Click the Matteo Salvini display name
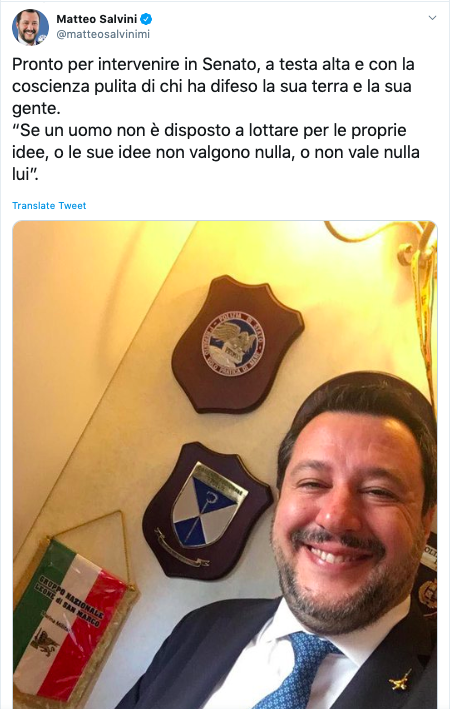Viewport: 450px width, 709px height. coord(96,19)
